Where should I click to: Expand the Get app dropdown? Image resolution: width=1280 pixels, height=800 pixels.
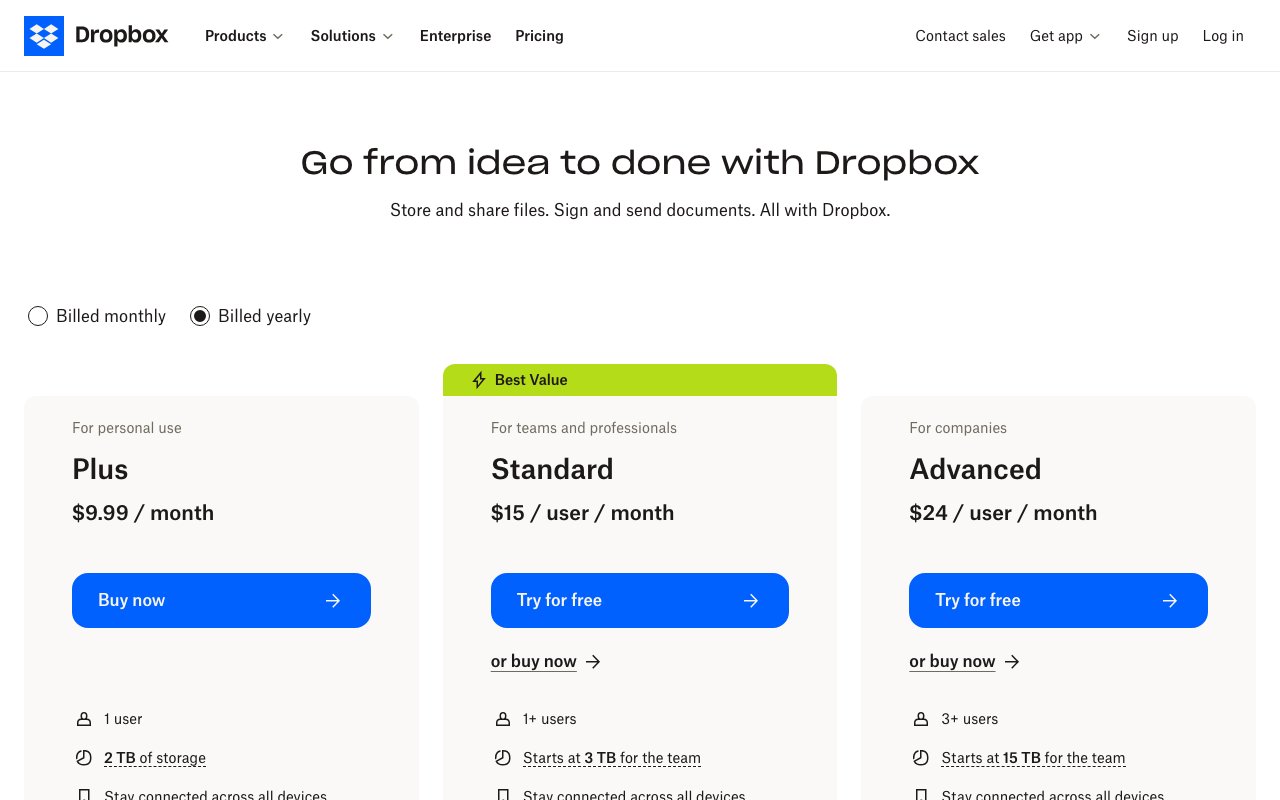(1065, 36)
